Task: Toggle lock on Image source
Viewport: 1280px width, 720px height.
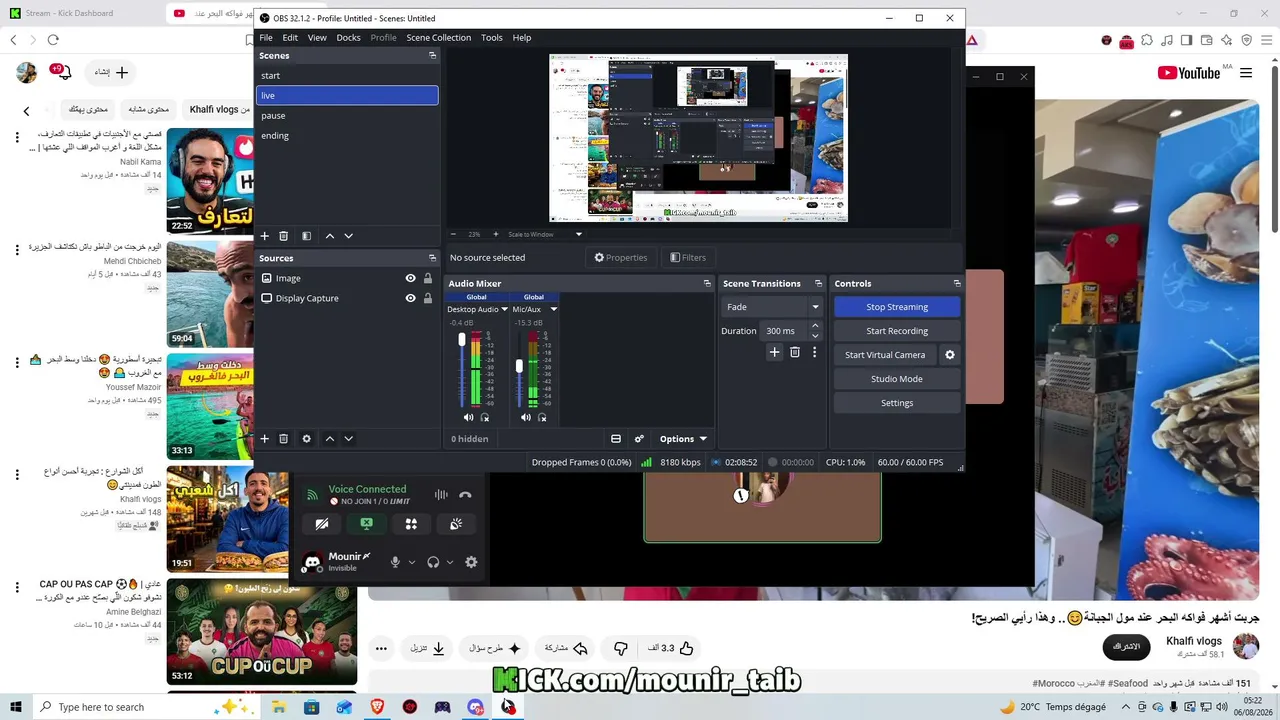Action: pos(428,278)
